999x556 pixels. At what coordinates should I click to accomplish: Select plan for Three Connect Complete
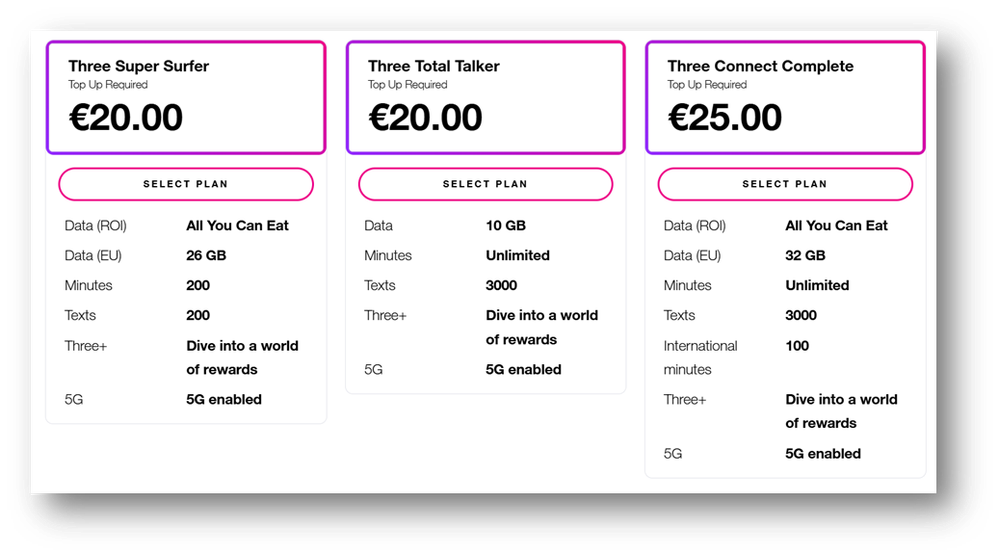pos(785,184)
